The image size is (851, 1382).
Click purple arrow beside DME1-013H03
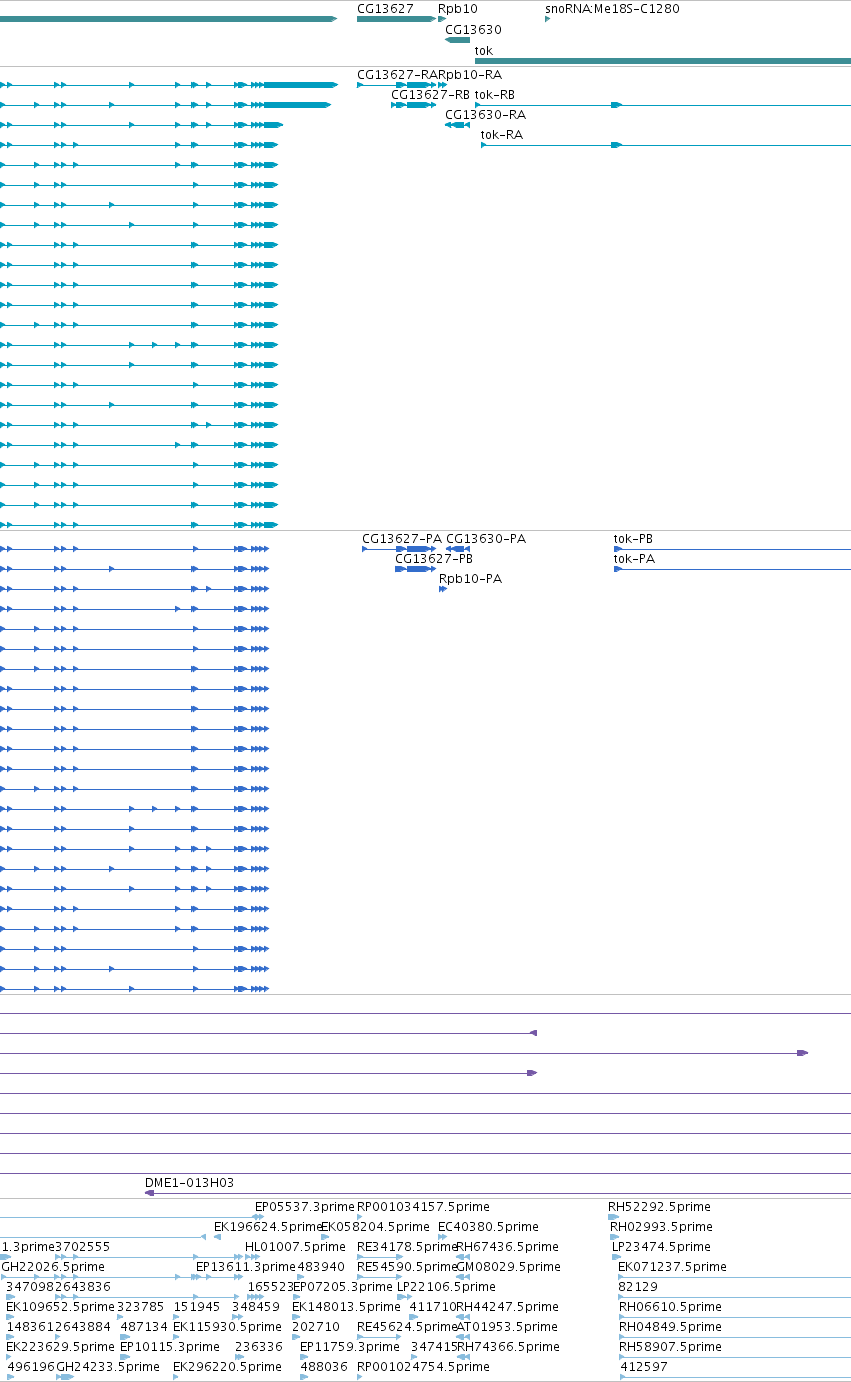click(150, 1193)
